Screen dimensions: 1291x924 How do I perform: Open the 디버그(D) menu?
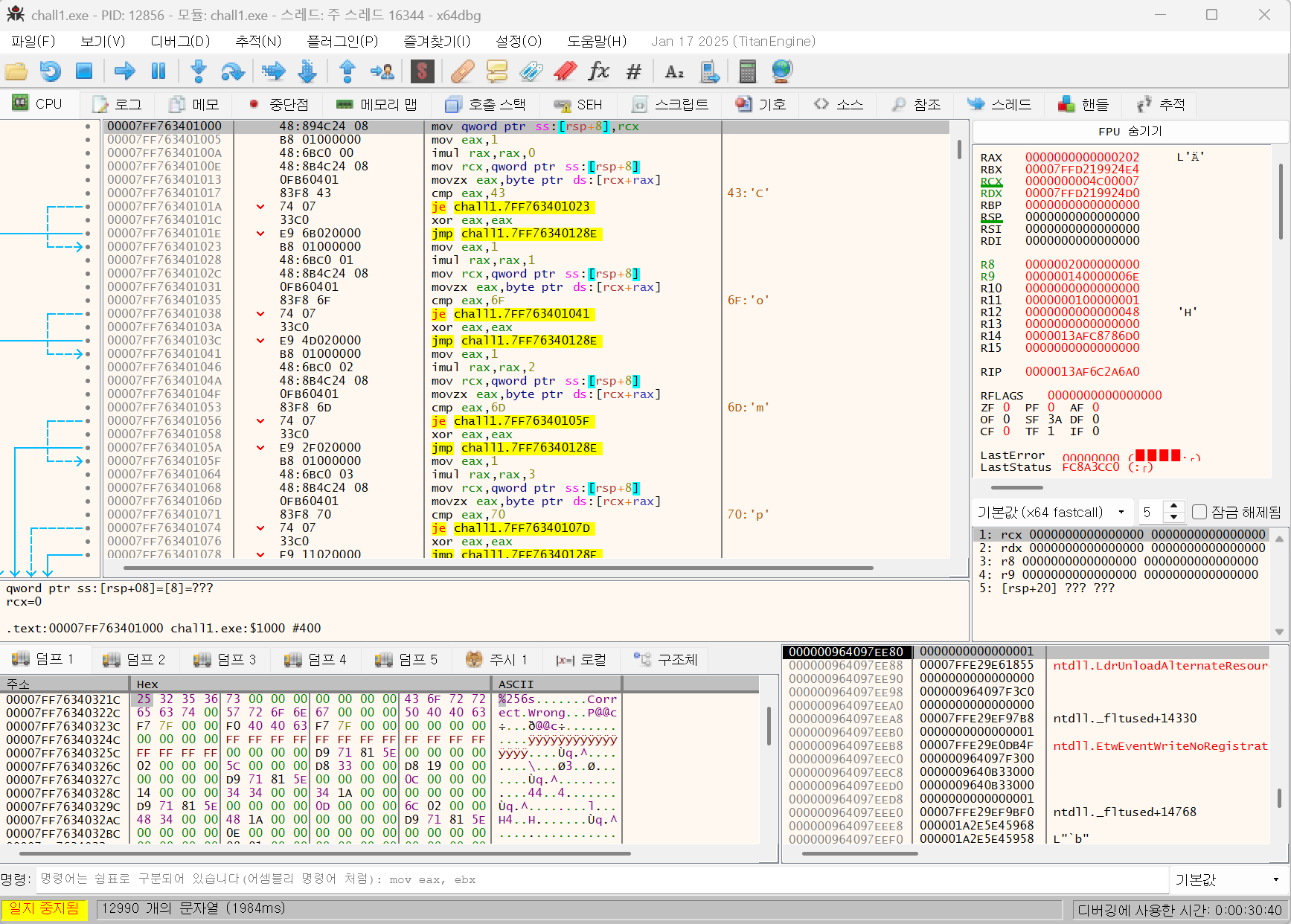[180, 42]
